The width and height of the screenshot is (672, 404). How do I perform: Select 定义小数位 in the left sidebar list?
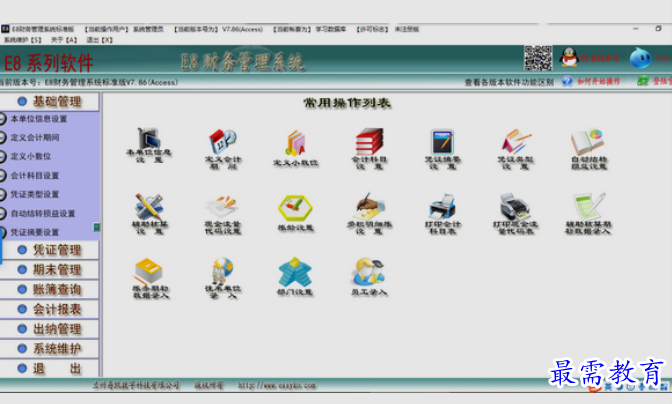point(31,156)
